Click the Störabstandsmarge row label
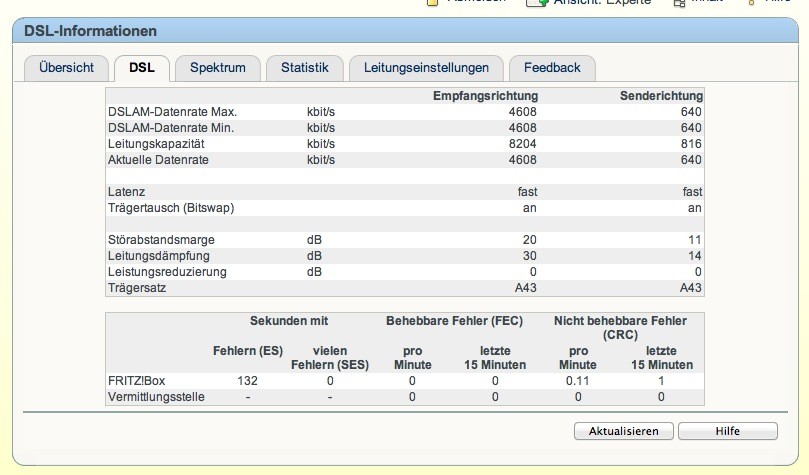809x475 pixels. pyautogui.click(x=161, y=240)
